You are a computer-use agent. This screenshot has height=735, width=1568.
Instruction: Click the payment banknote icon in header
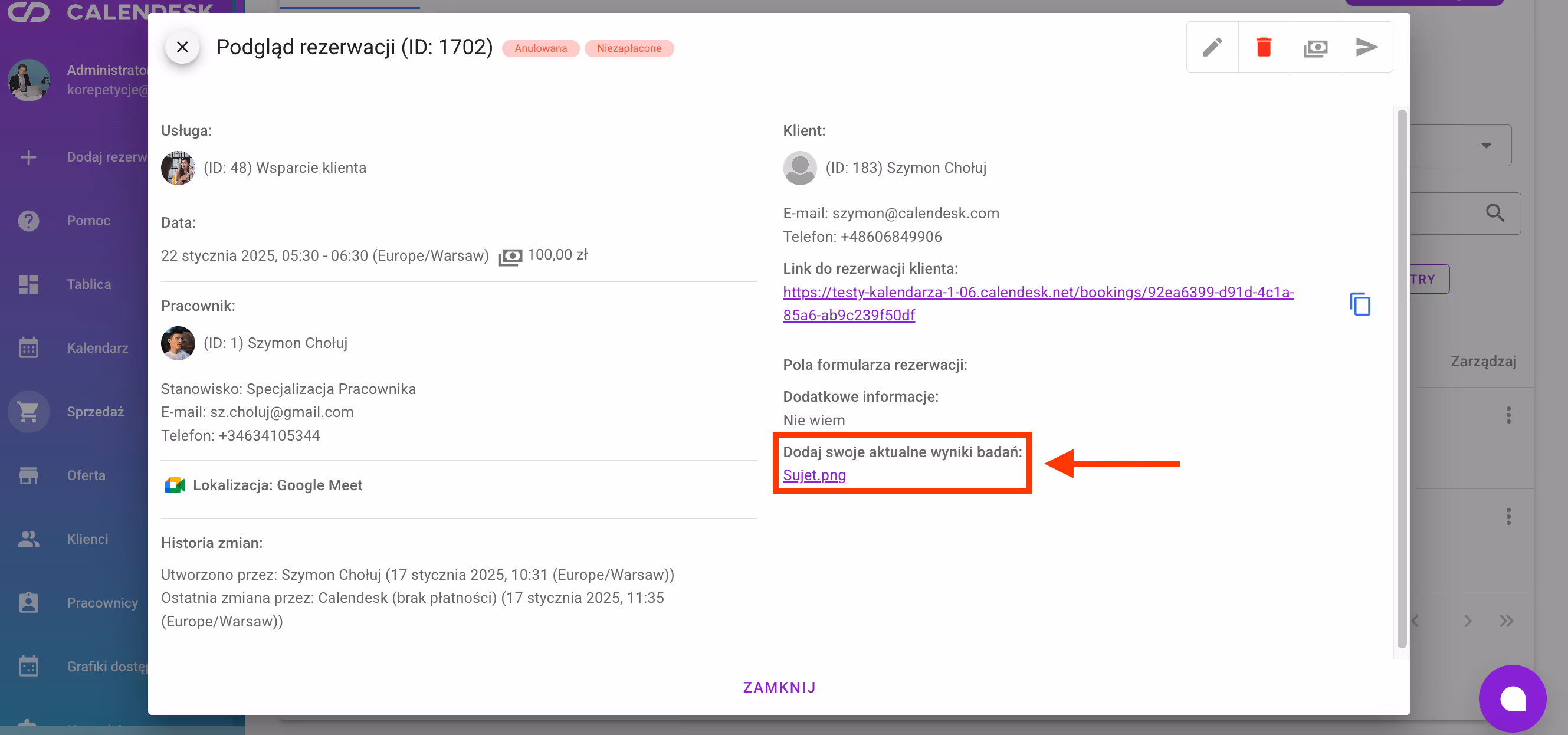1315,47
